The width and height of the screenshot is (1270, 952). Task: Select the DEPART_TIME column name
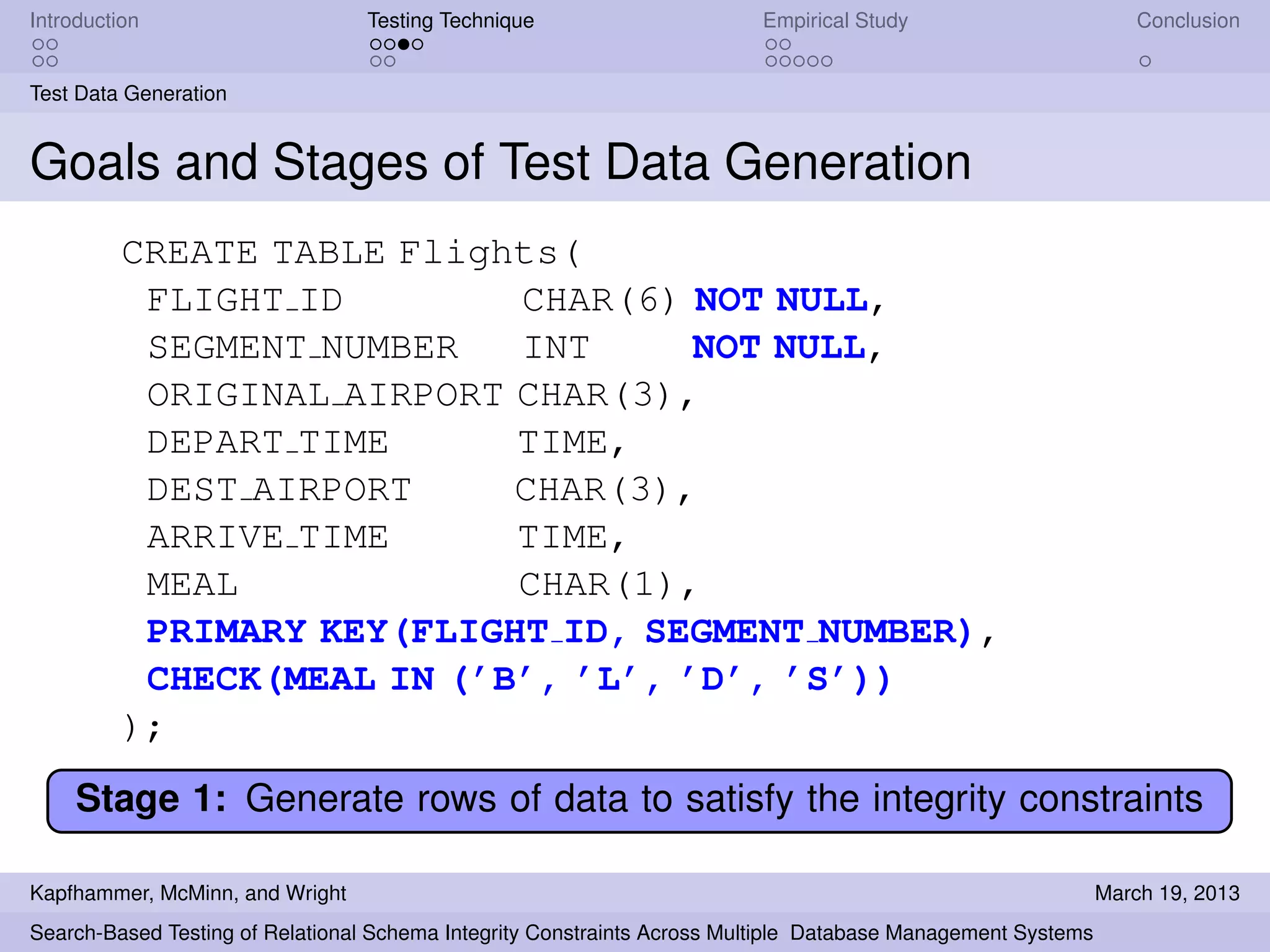coord(267,443)
